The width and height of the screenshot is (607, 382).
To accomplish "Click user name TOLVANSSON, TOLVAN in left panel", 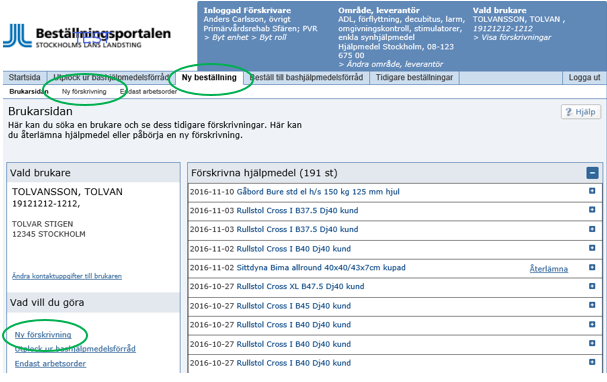I will click(x=67, y=192).
